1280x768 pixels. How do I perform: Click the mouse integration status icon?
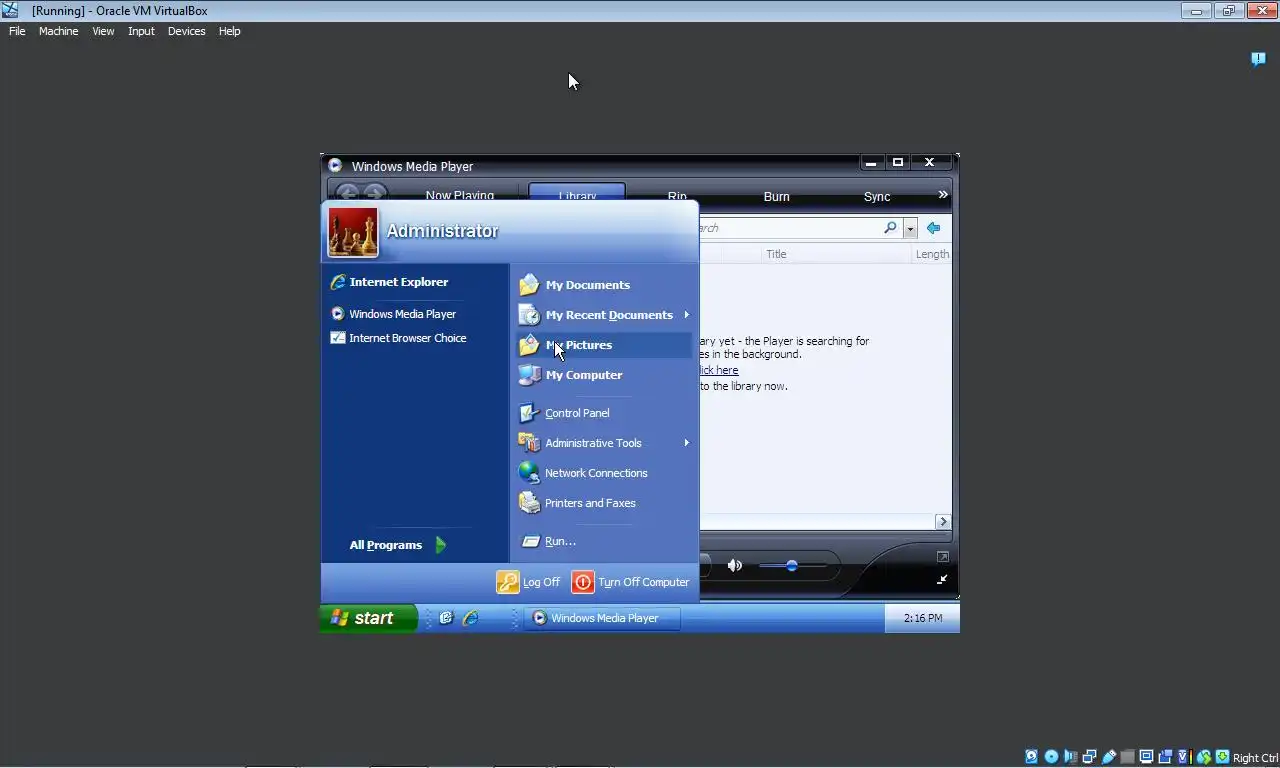pos(1204,757)
